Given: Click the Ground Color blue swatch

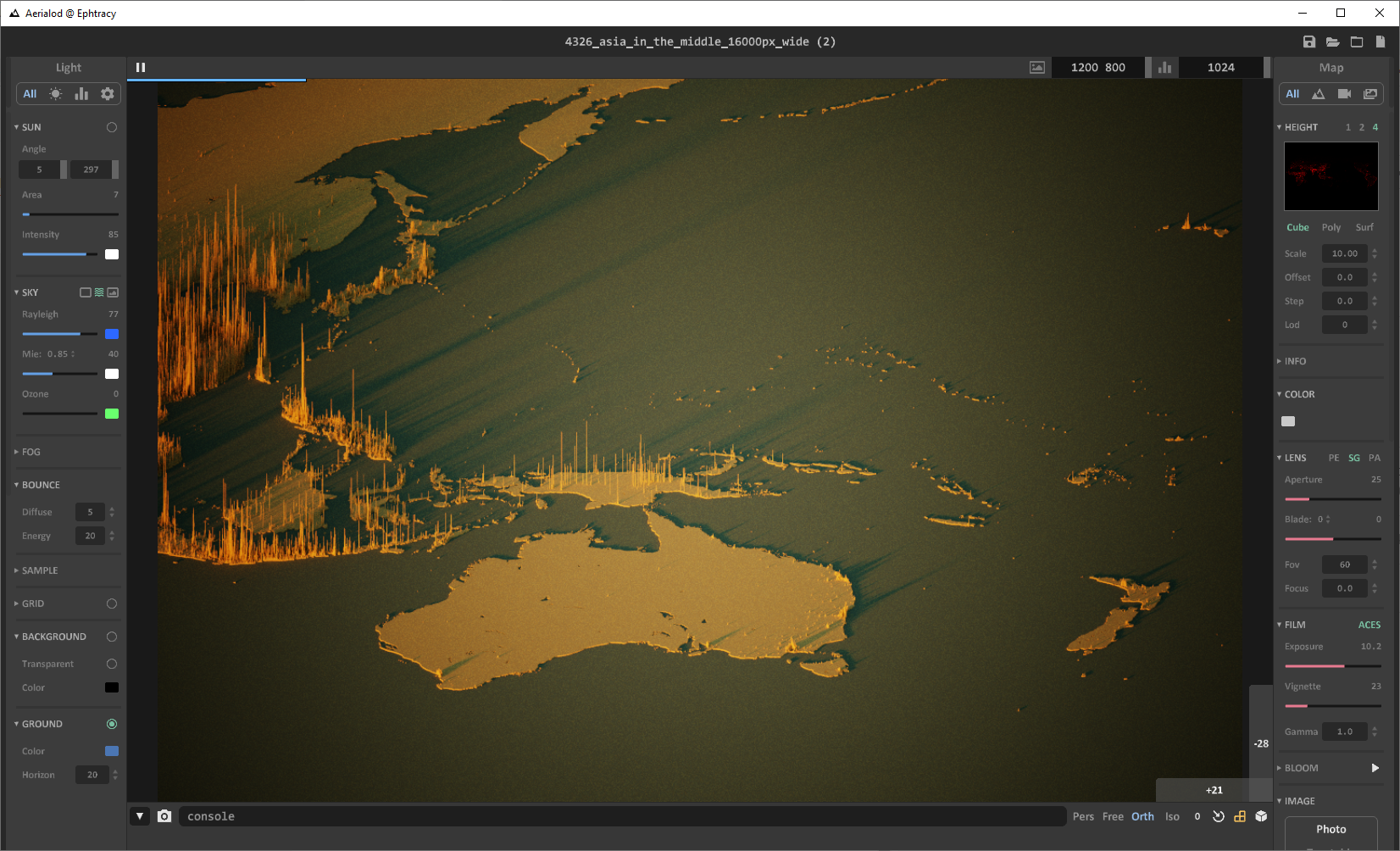Looking at the screenshot, I should 111,751.
